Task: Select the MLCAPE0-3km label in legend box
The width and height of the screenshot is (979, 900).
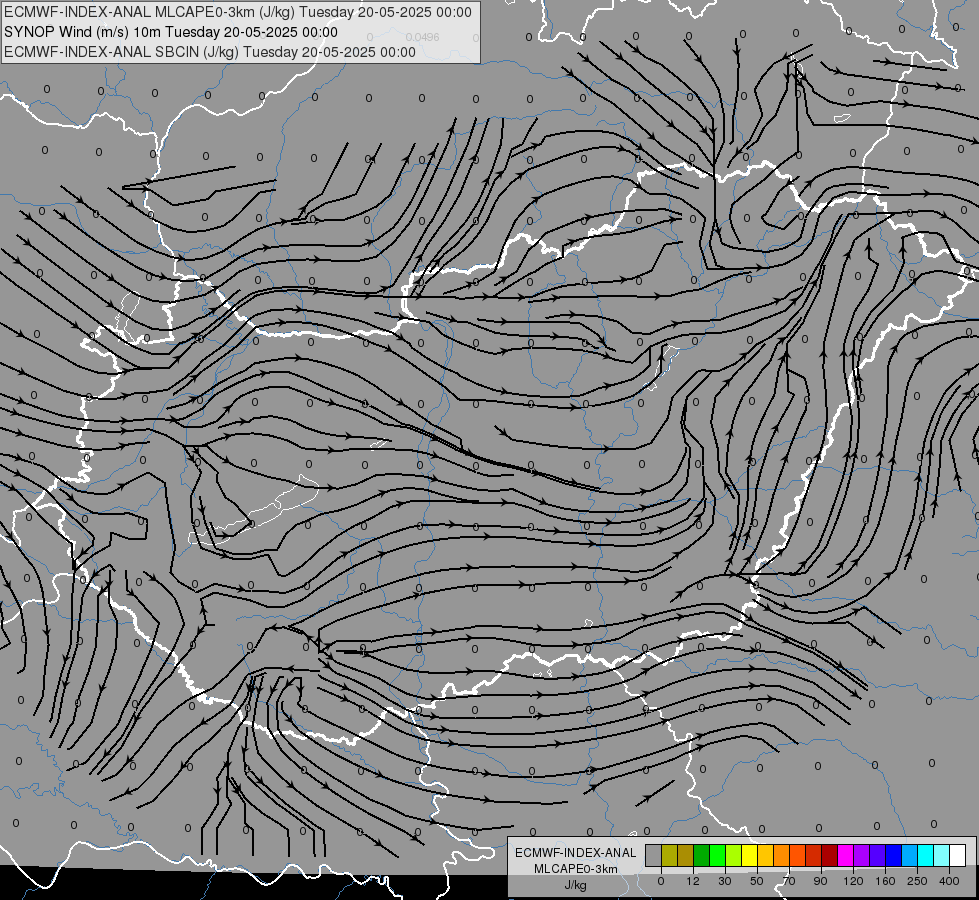Action: pyautogui.click(x=575, y=869)
